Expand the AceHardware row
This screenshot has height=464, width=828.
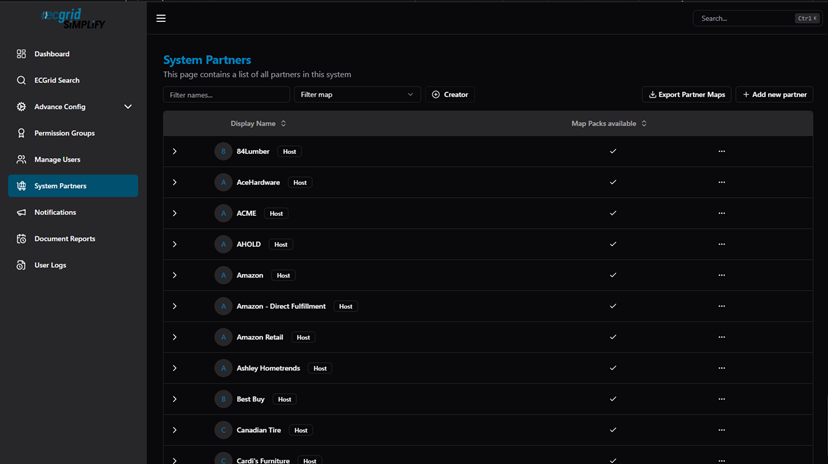(x=175, y=182)
